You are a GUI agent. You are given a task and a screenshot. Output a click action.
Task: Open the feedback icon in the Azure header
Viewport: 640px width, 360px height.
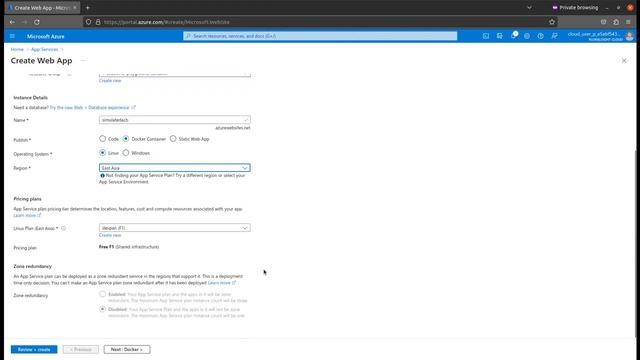click(554, 36)
